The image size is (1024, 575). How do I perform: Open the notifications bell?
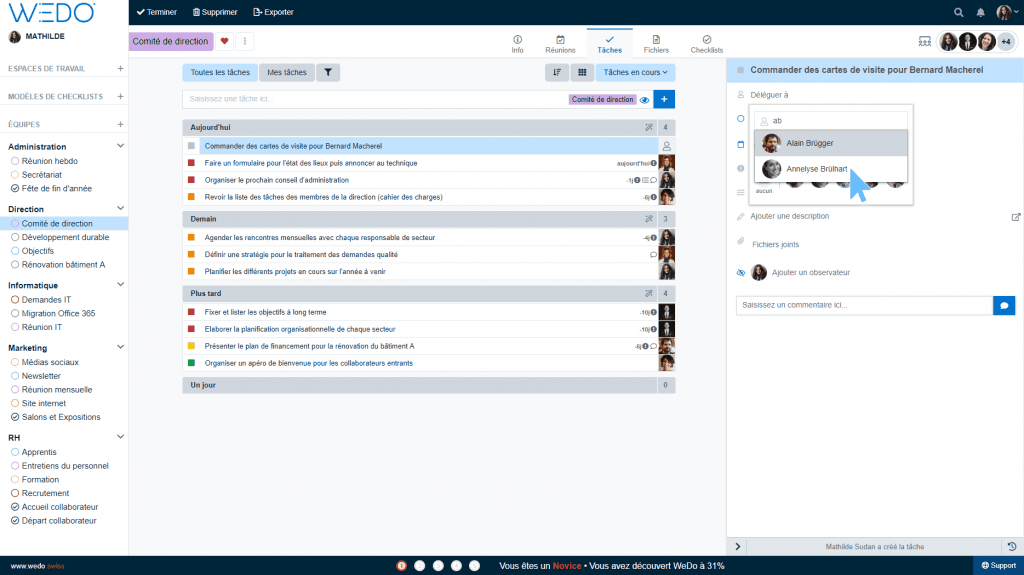(x=980, y=12)
